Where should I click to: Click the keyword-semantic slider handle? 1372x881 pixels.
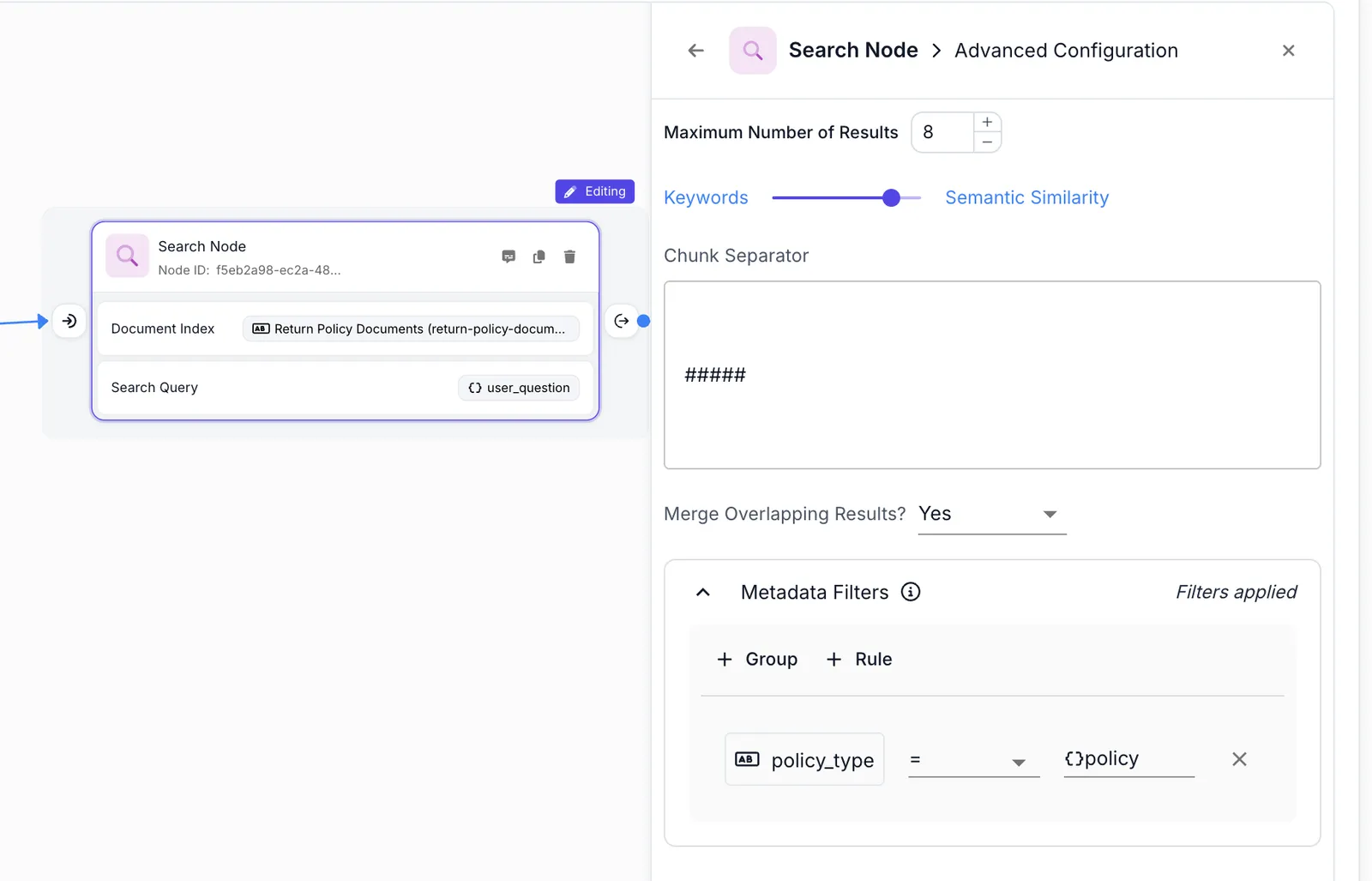pyautogui.click(x=891, y=198)
